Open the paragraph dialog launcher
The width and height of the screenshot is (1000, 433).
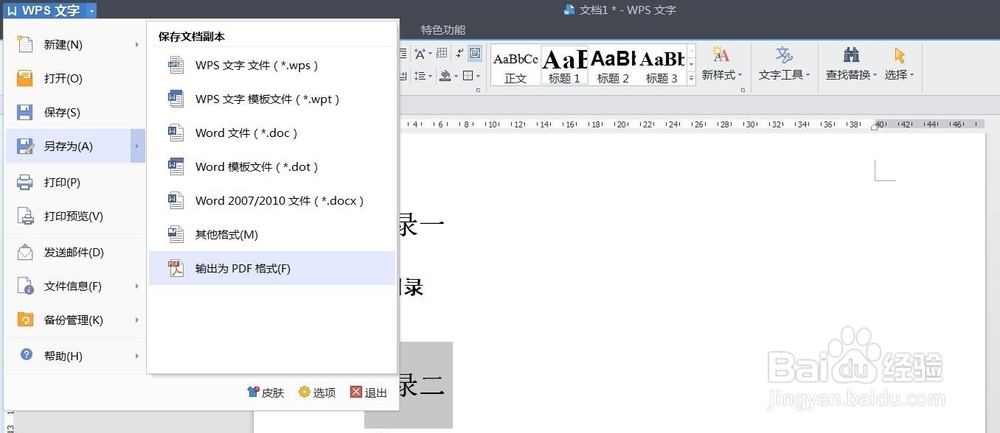tap(478, 91)
